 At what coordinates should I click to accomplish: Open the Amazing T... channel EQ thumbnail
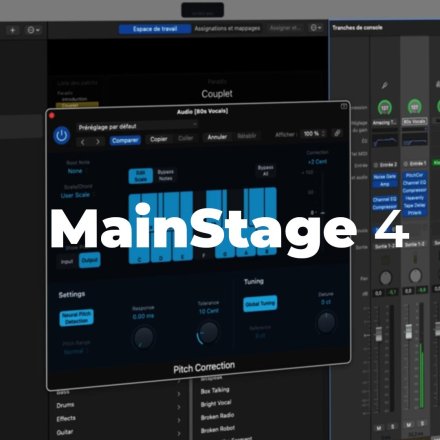coord(385,141)
